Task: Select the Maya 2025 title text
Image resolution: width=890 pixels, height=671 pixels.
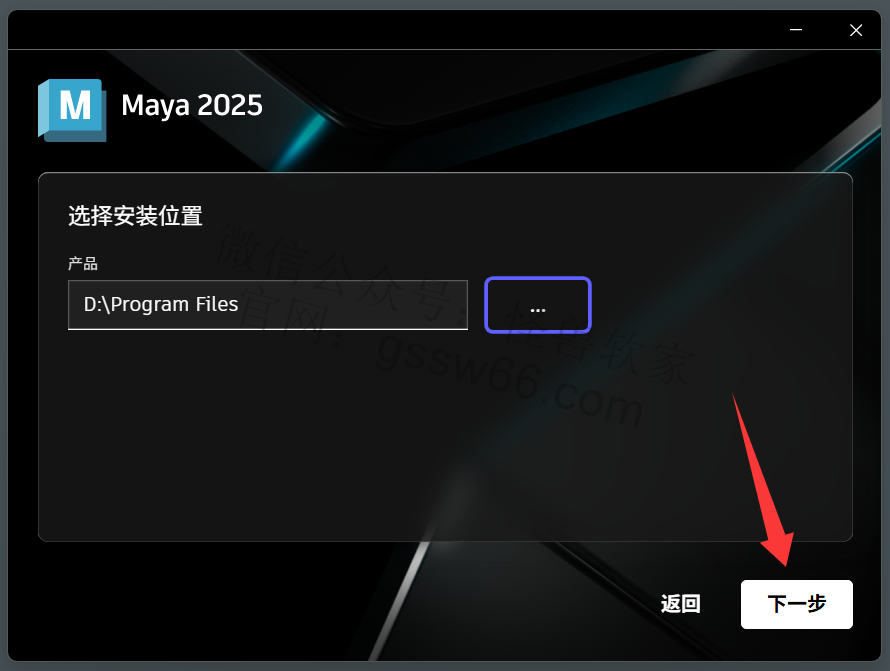Action: (192, 106)
